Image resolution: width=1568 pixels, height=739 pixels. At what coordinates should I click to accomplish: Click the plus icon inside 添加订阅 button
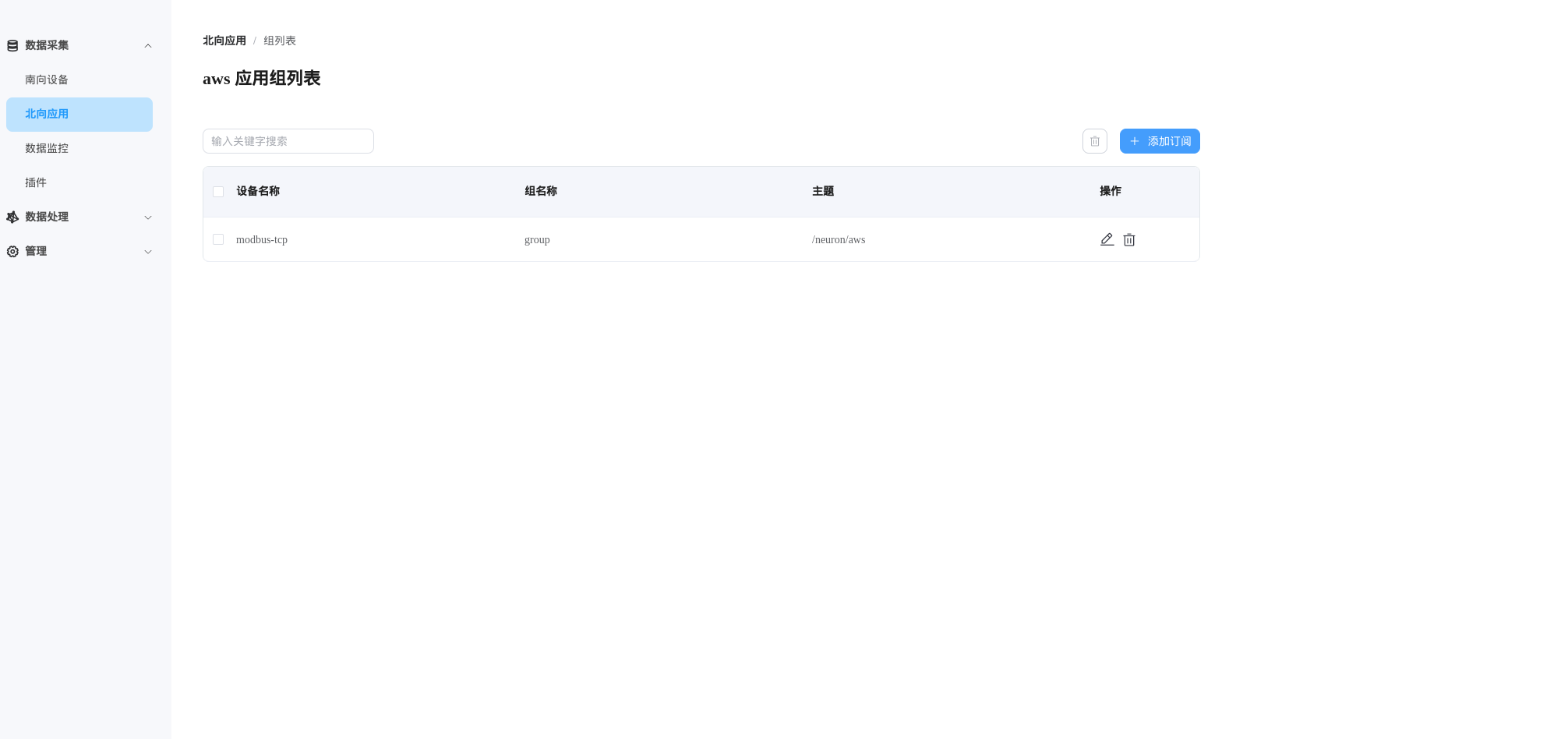pos(1134,141)
